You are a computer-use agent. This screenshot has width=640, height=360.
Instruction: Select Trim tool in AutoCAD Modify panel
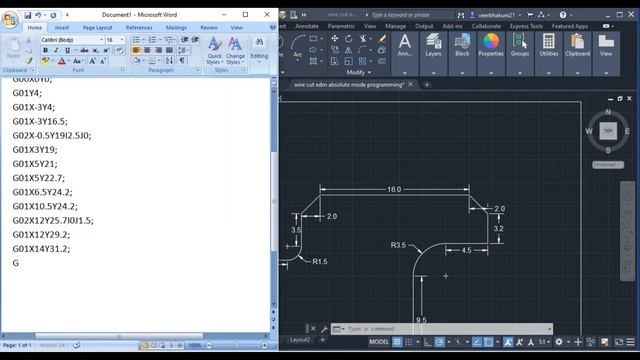pyautogui.click(x=362, y=38)
